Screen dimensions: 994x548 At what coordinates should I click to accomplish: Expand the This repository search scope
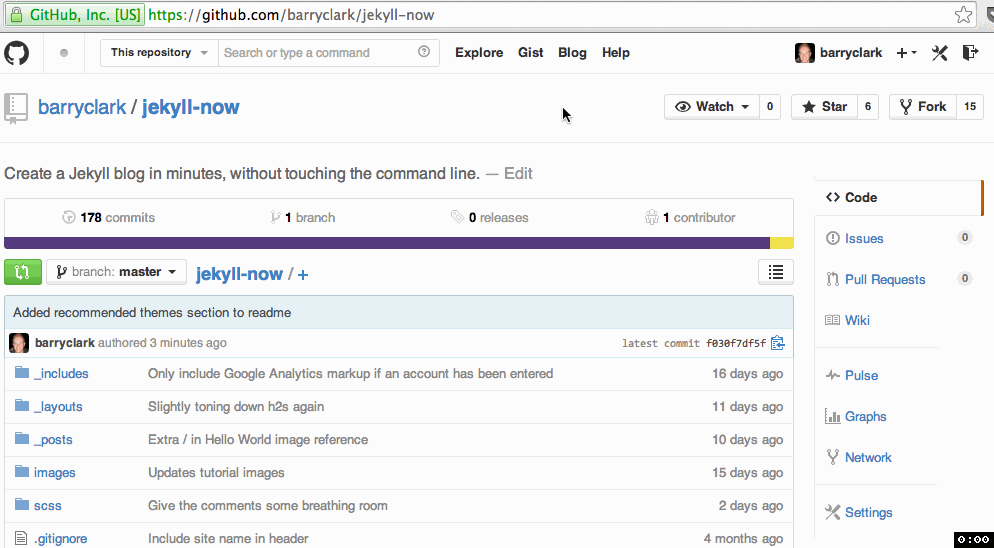[x=159, y=53]
